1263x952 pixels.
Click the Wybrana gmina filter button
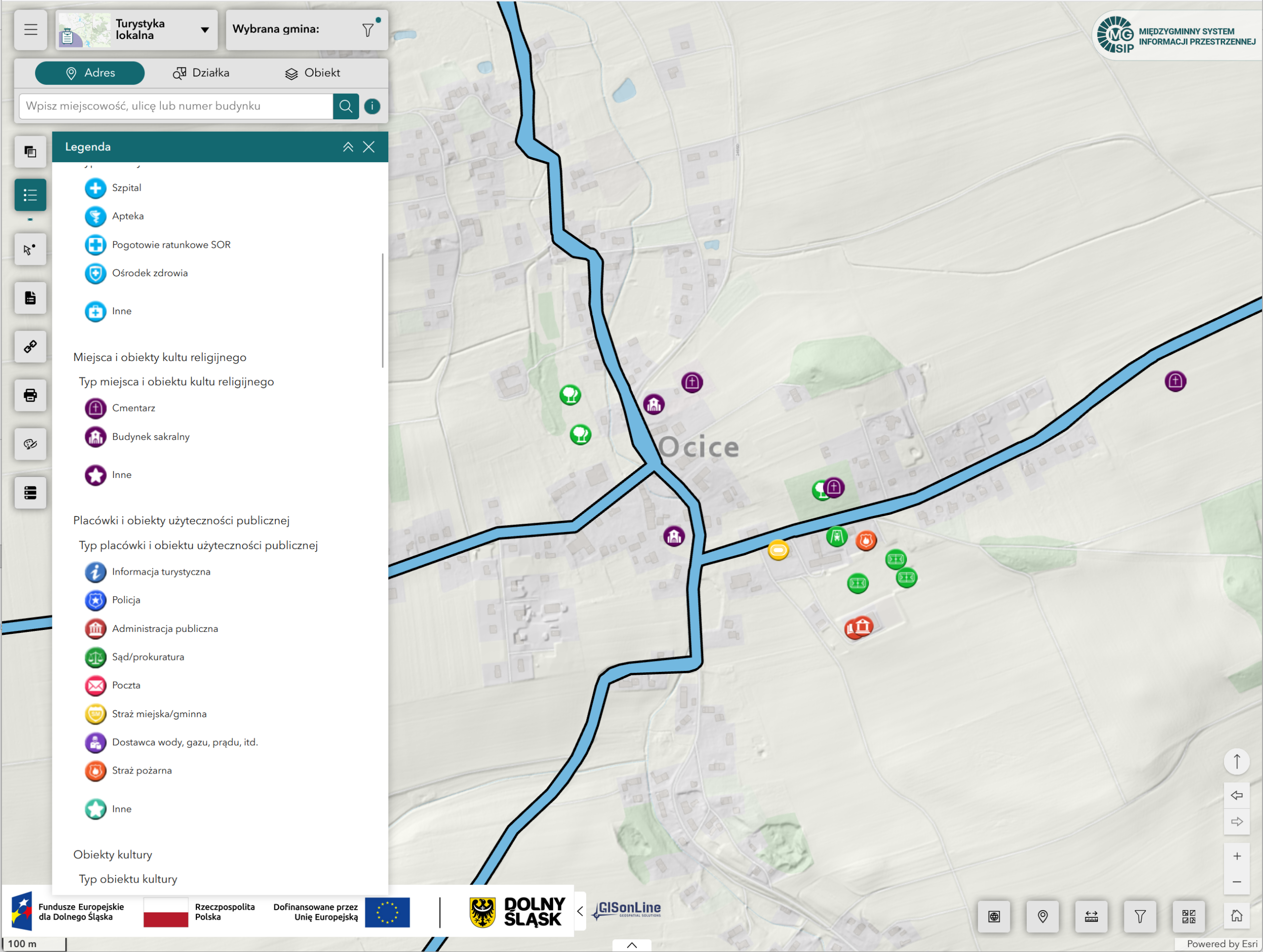click(x=368, y=30)
